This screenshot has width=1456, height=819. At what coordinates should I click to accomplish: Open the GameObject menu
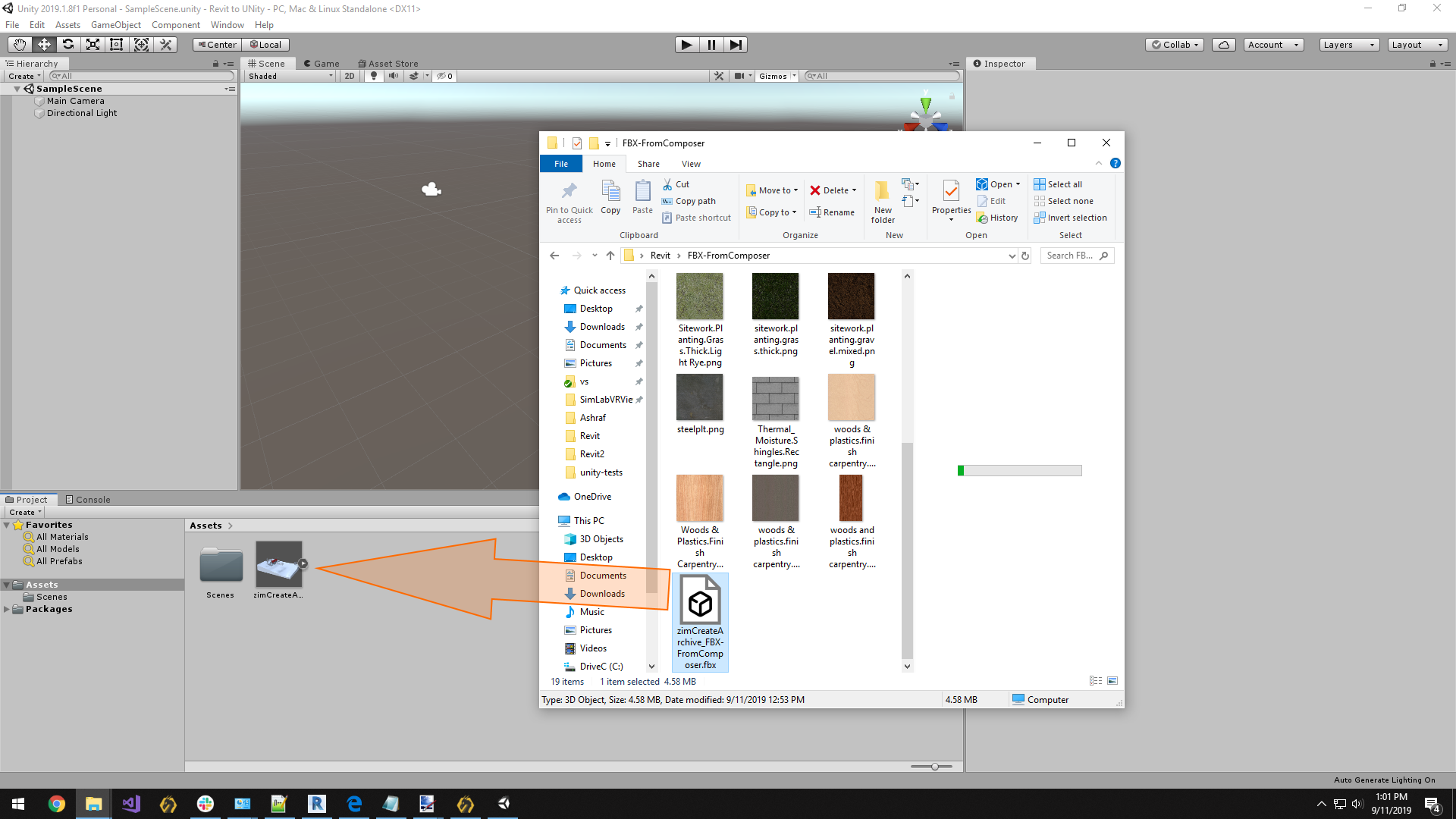(x=115, y=24)
